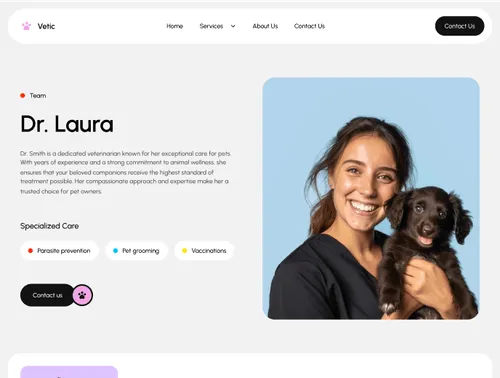
Task: Open the About Us page link
Action: click(265, 26)
